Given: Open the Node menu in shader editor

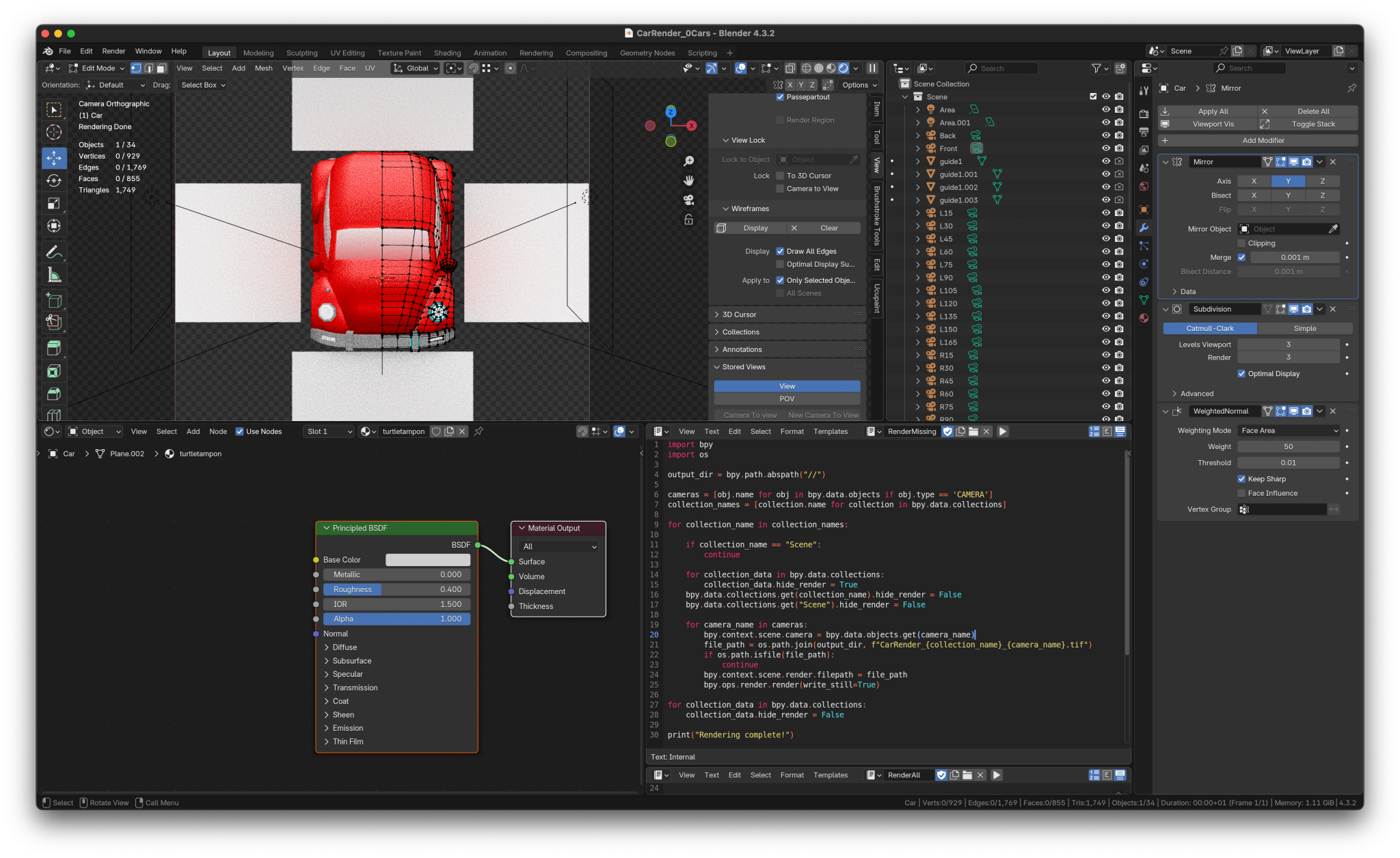Looking at the screenshot, I should point(218,431).
